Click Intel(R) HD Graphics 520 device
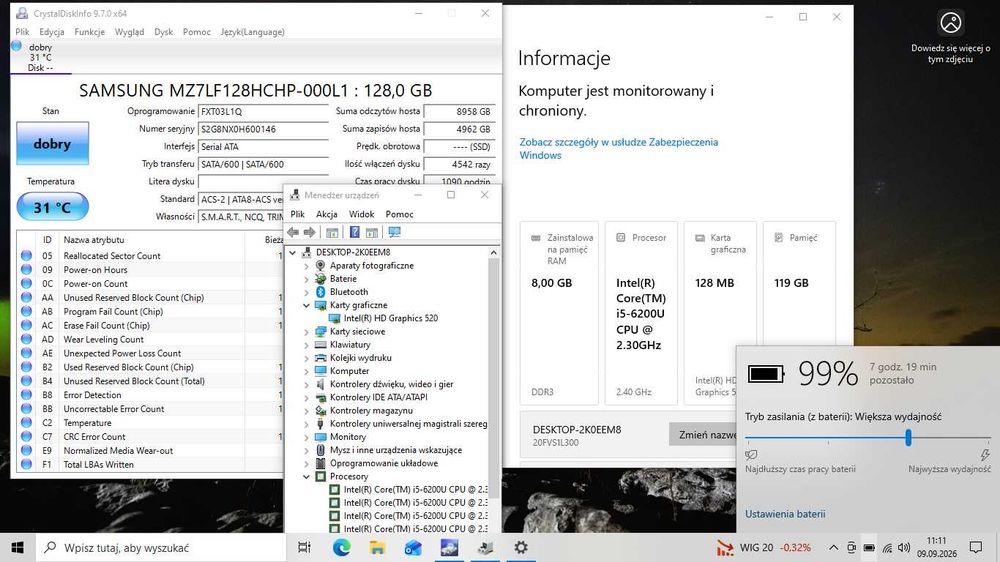 [x=390, y=318]
